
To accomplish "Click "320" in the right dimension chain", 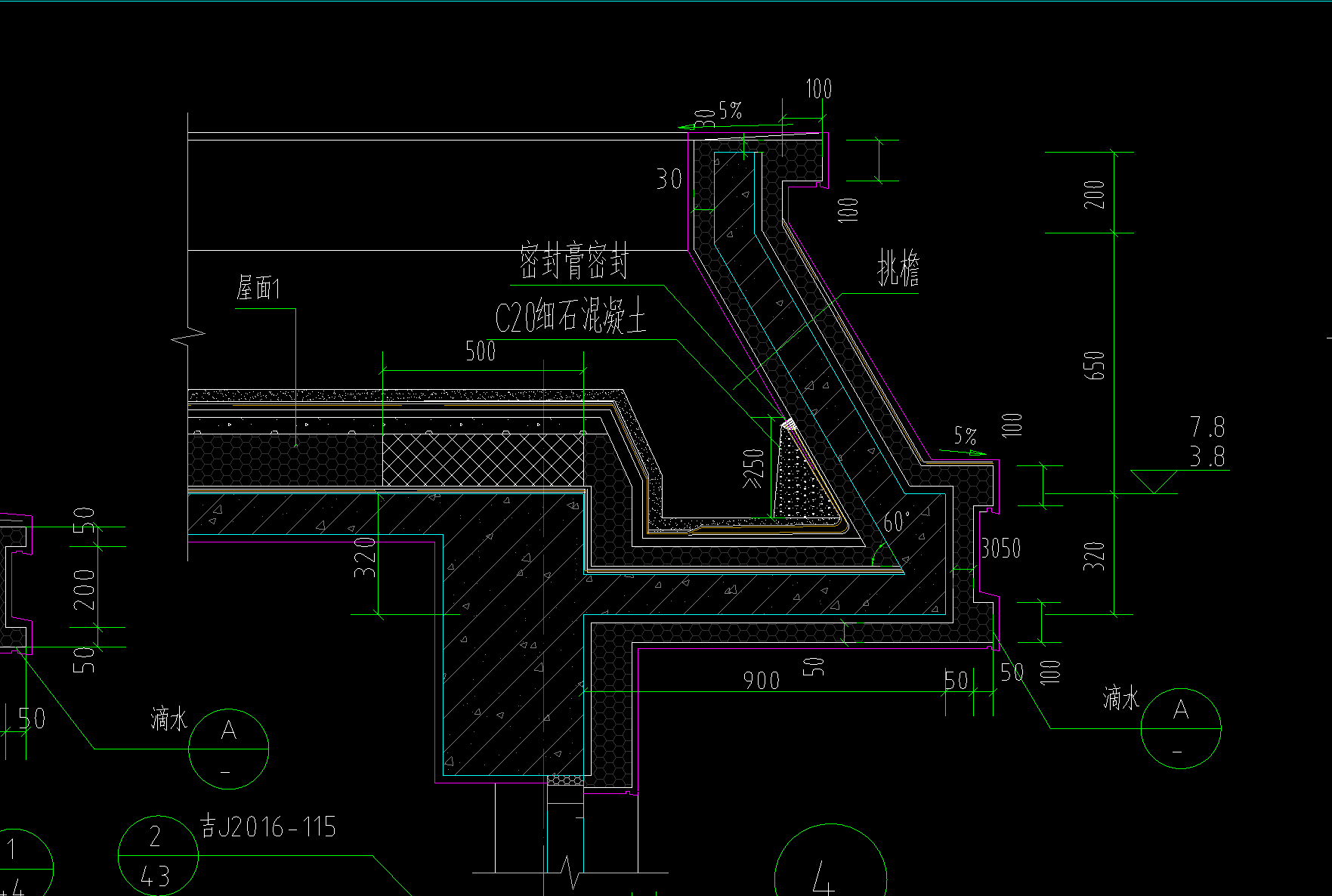I will tap(1094, 556).
